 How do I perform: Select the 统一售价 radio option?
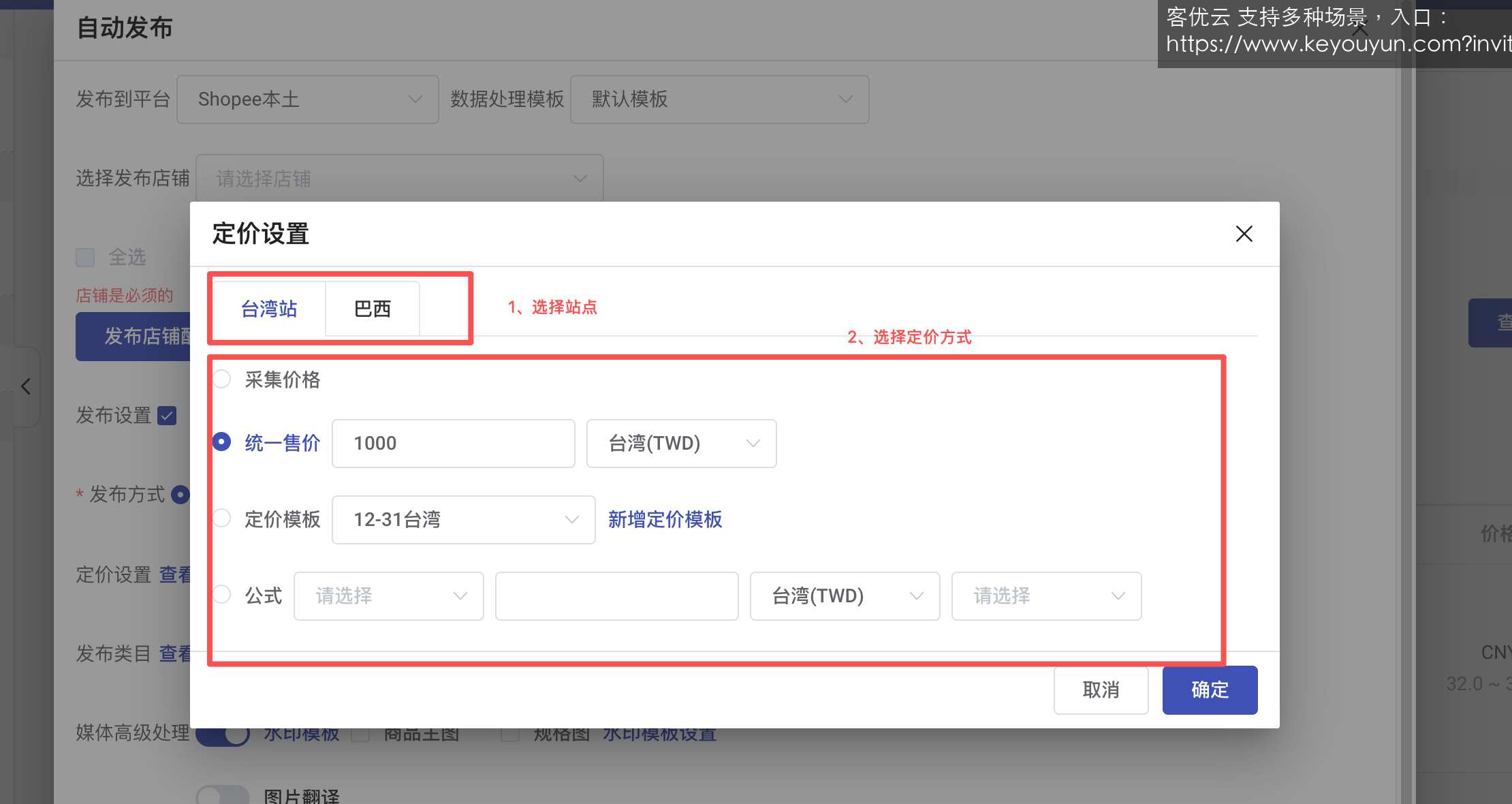[x=222, y=442]
